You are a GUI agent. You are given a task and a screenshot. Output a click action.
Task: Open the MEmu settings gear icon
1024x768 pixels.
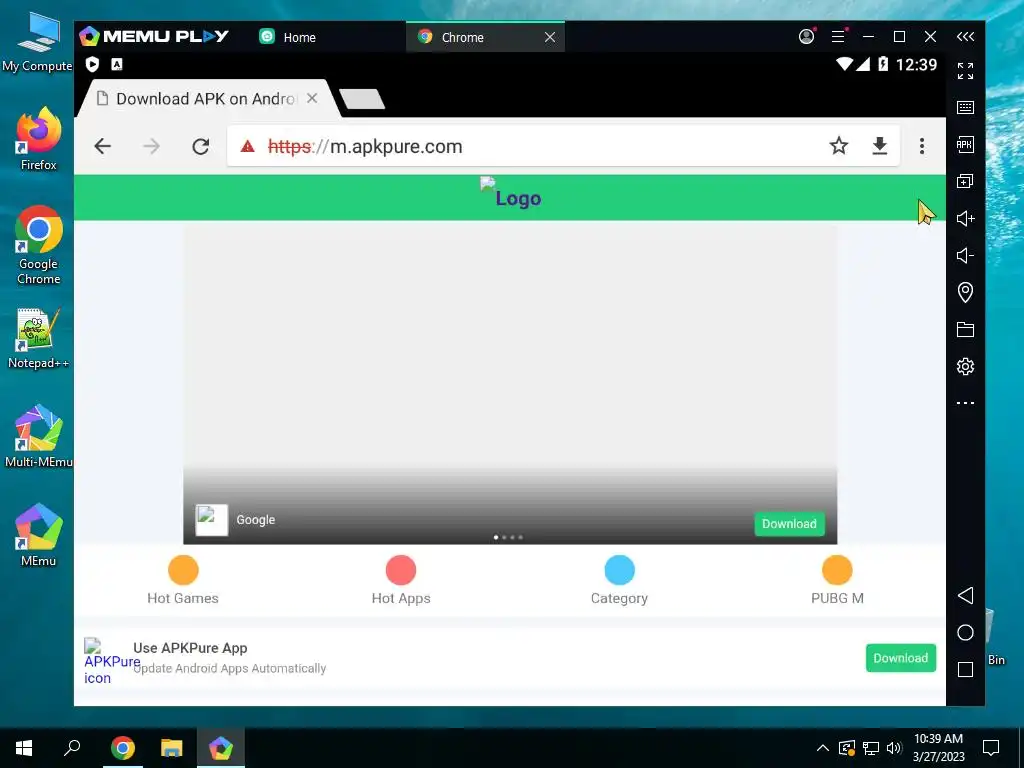pos(965,366)
